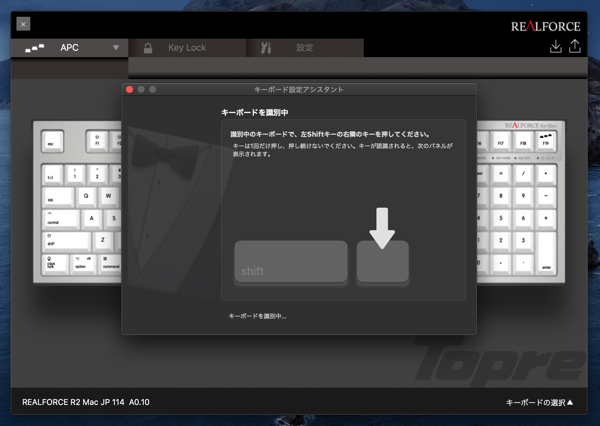Switch to the Key Lock tab
This screenshot has height=426, width=600.
[x=187, y=48]
